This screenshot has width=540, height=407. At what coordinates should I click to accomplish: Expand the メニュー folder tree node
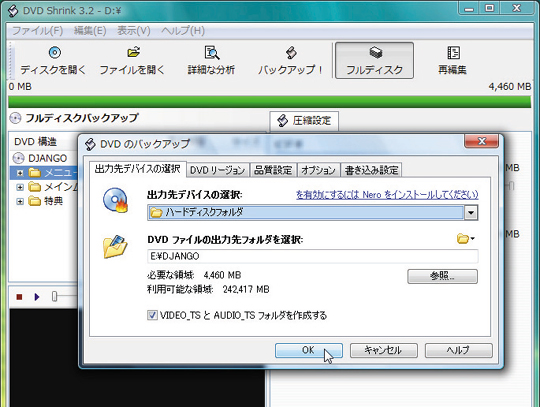tap(20, 173)
